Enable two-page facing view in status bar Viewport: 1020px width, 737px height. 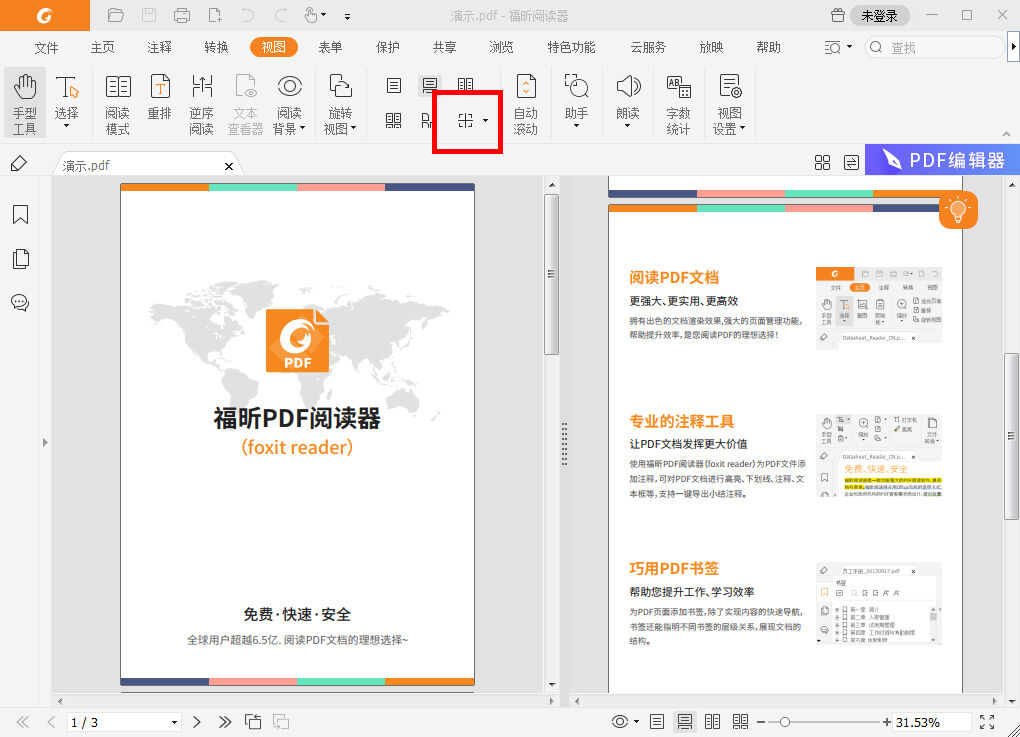(x=712, y=720)
